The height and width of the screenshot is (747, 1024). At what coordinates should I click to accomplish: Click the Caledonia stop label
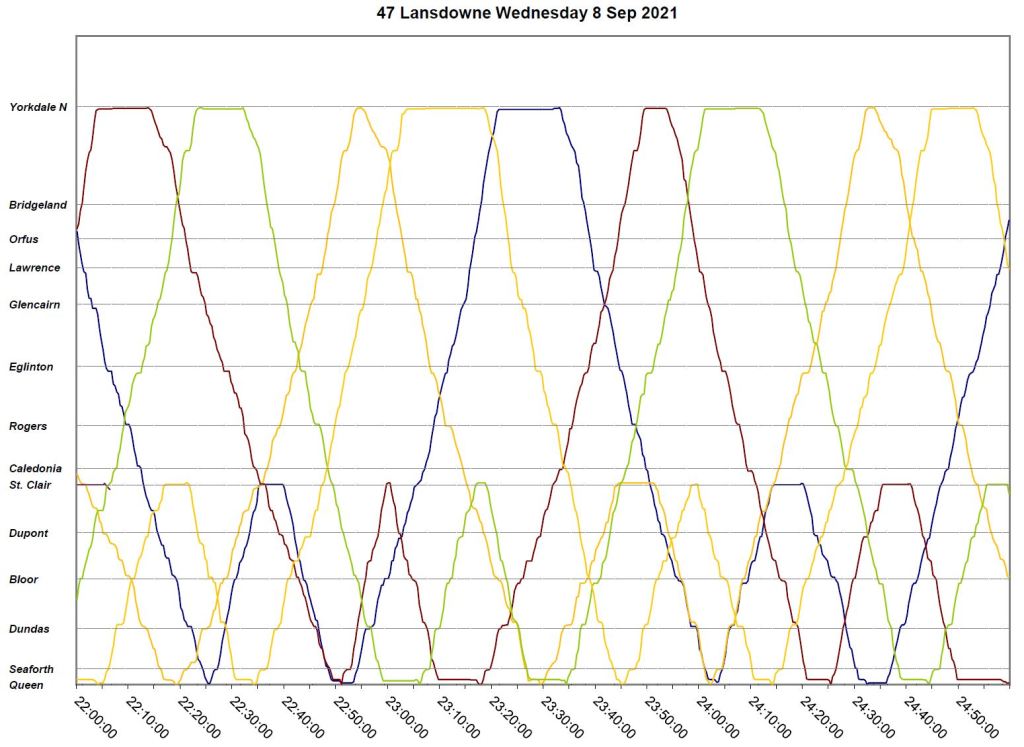coord(35,468)
